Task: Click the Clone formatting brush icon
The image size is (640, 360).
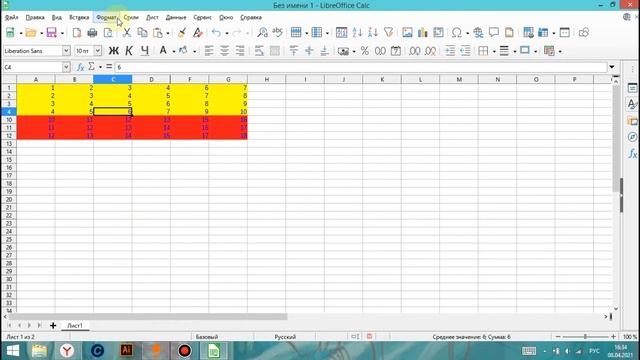Action: (x=182, y=33)
